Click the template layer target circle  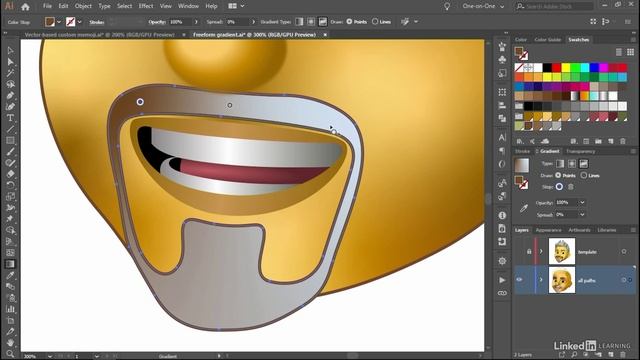[624, 251]
